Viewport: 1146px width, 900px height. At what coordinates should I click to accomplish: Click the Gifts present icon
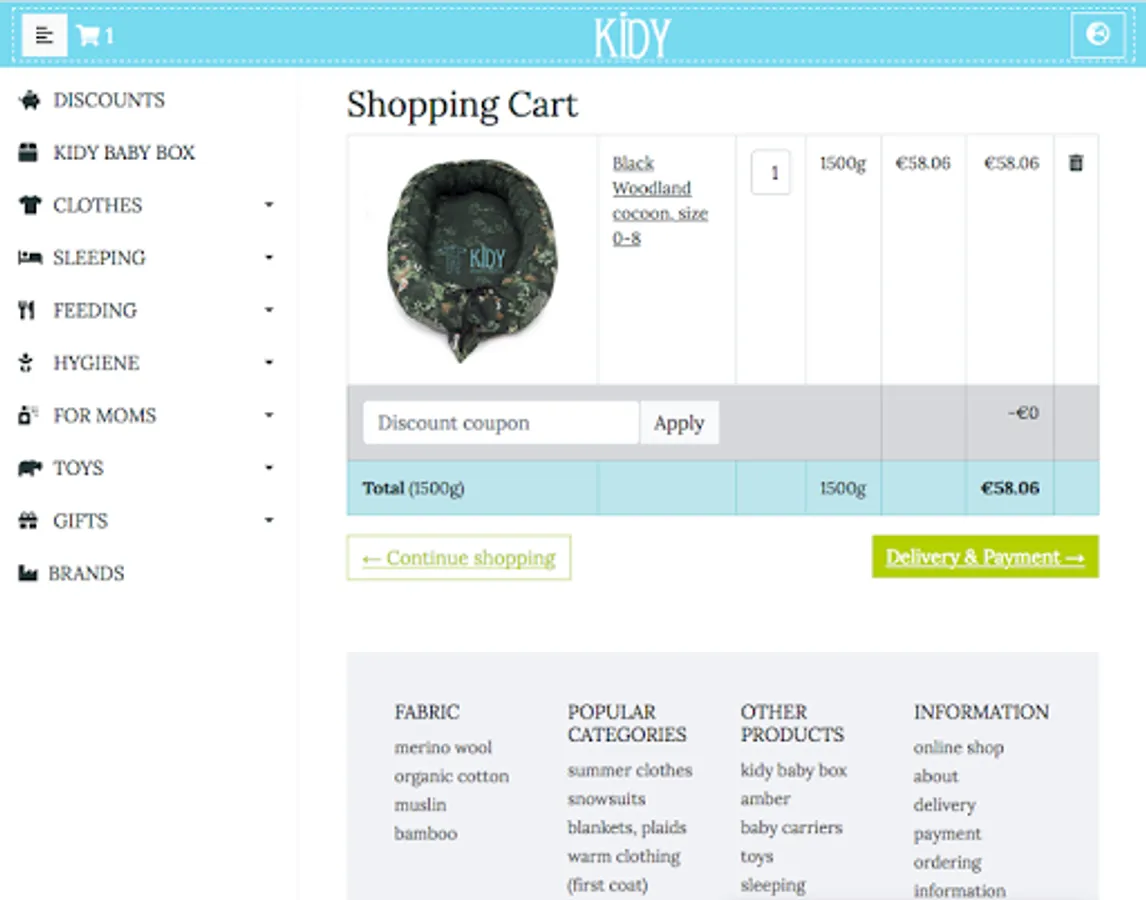pos(28,520)
